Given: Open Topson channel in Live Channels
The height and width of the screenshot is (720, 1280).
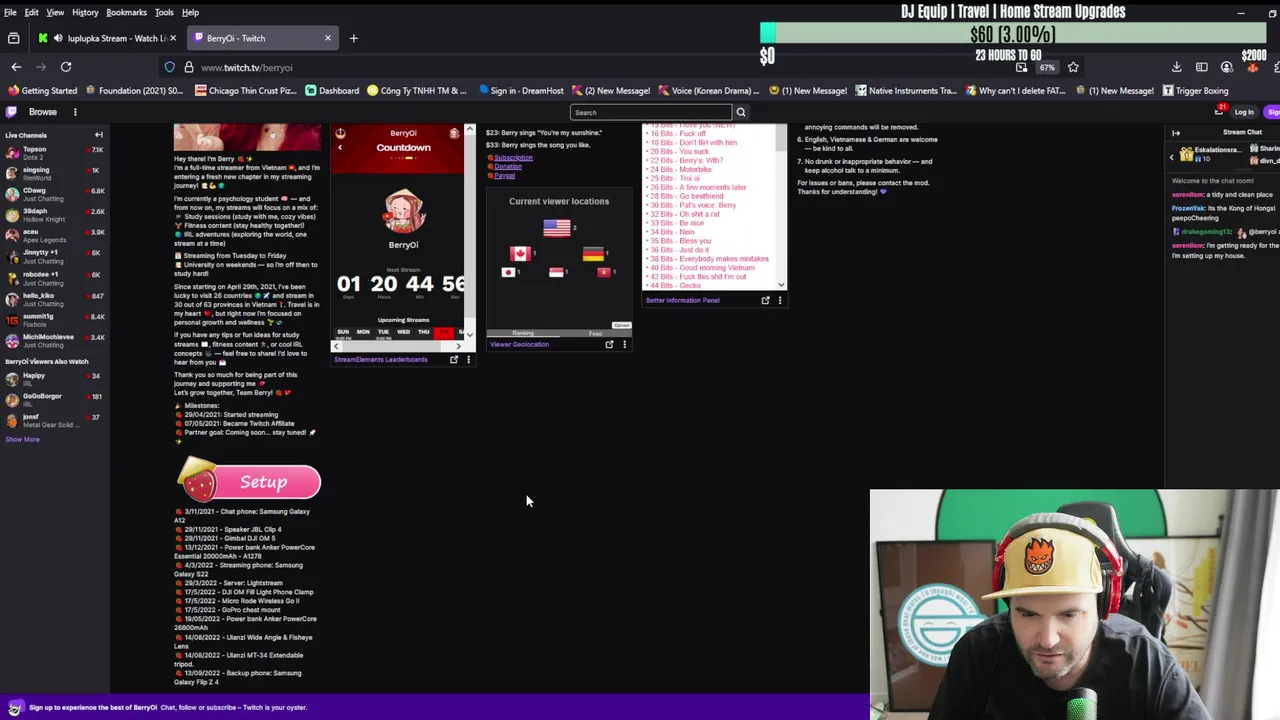Looking at the screenshot, I should click(55, 153).
